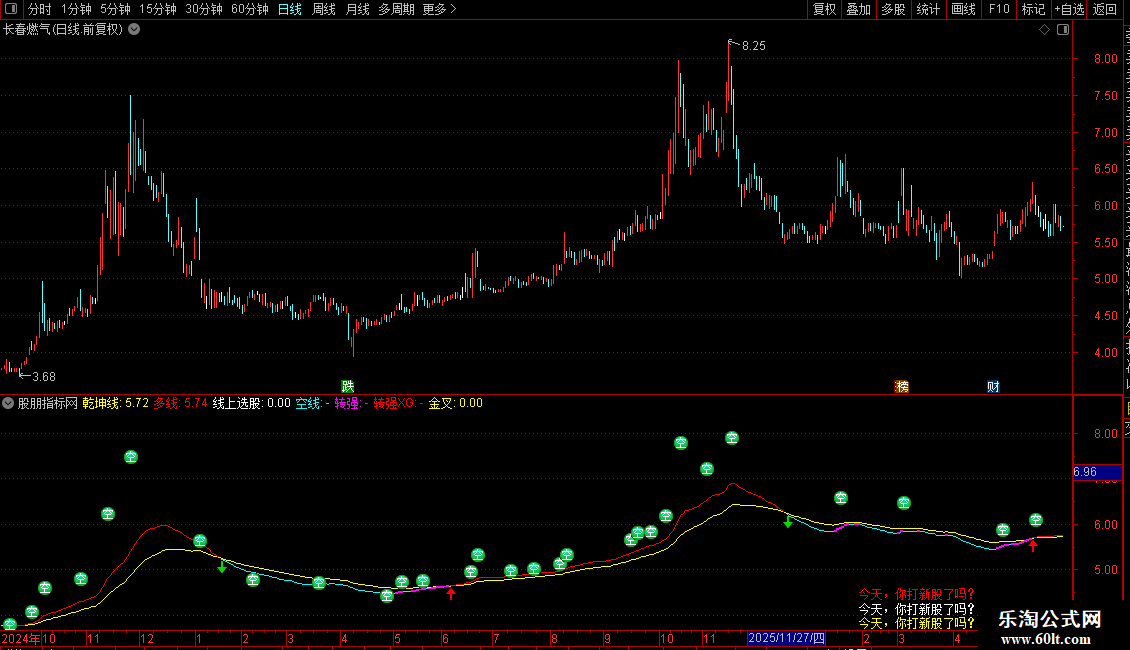Select the 30分钟 period
The image size is (1130, 650).
204,9
